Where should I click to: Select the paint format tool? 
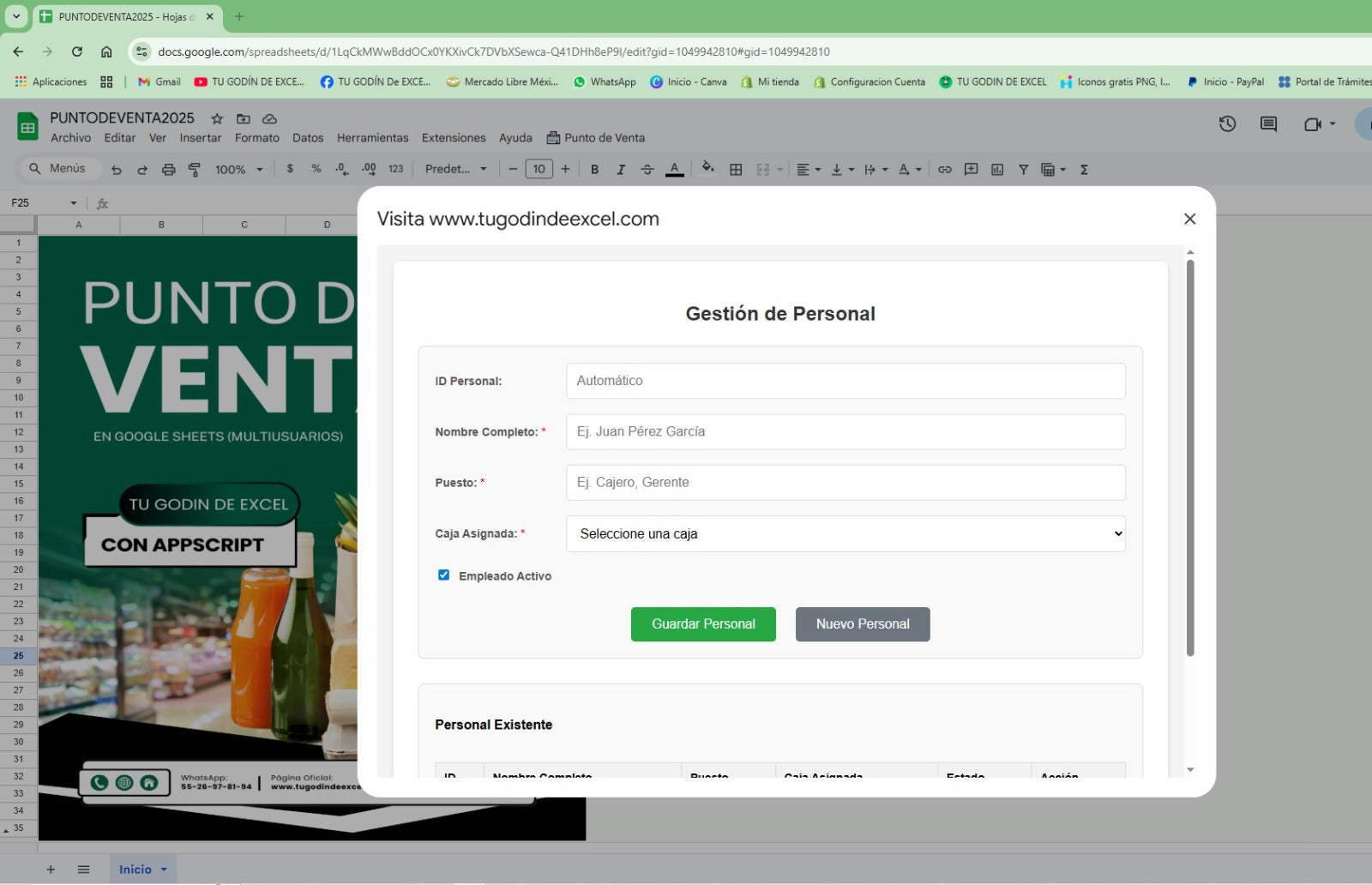click(195, 170)
